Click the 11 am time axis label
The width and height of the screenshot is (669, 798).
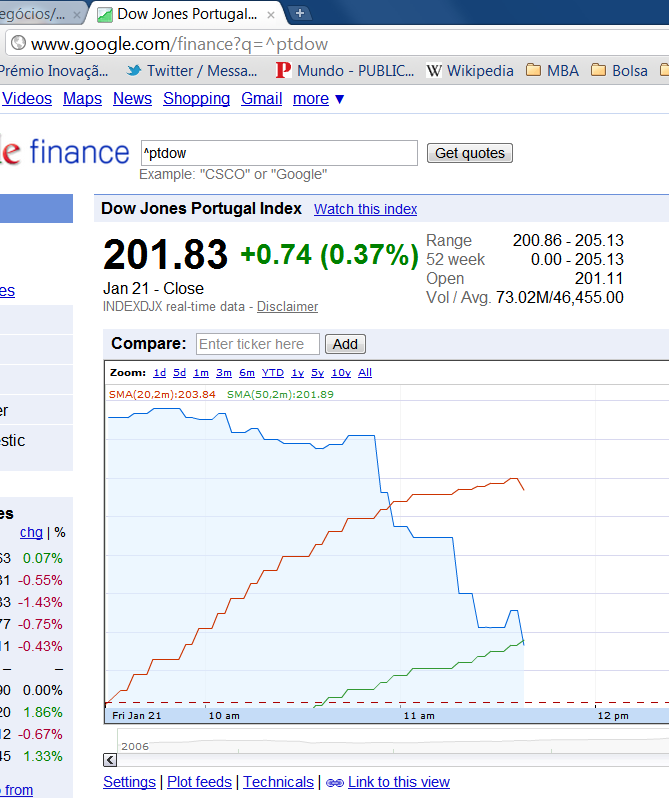(419, 716)
